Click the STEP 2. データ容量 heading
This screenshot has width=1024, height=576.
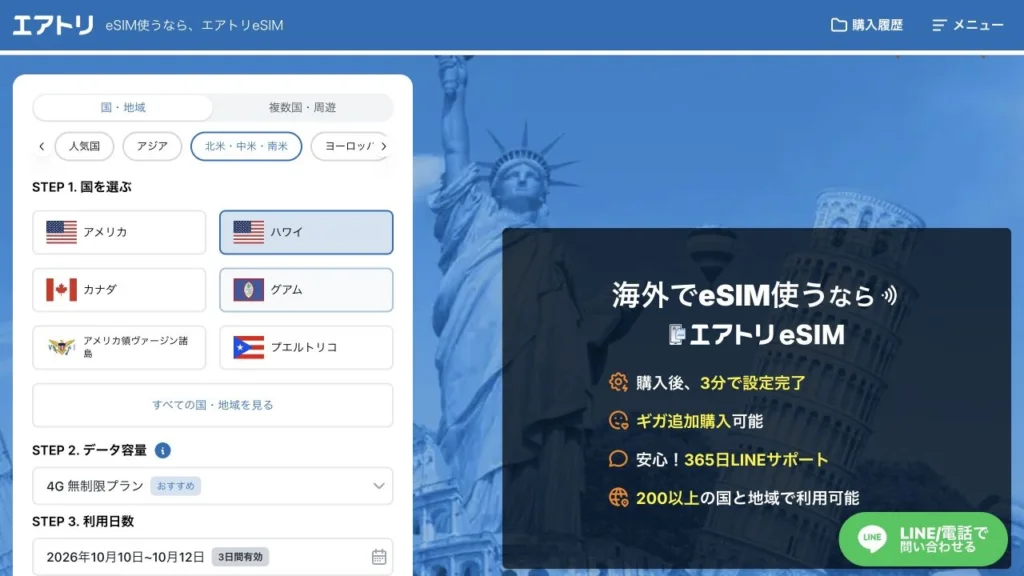(89, 450)
